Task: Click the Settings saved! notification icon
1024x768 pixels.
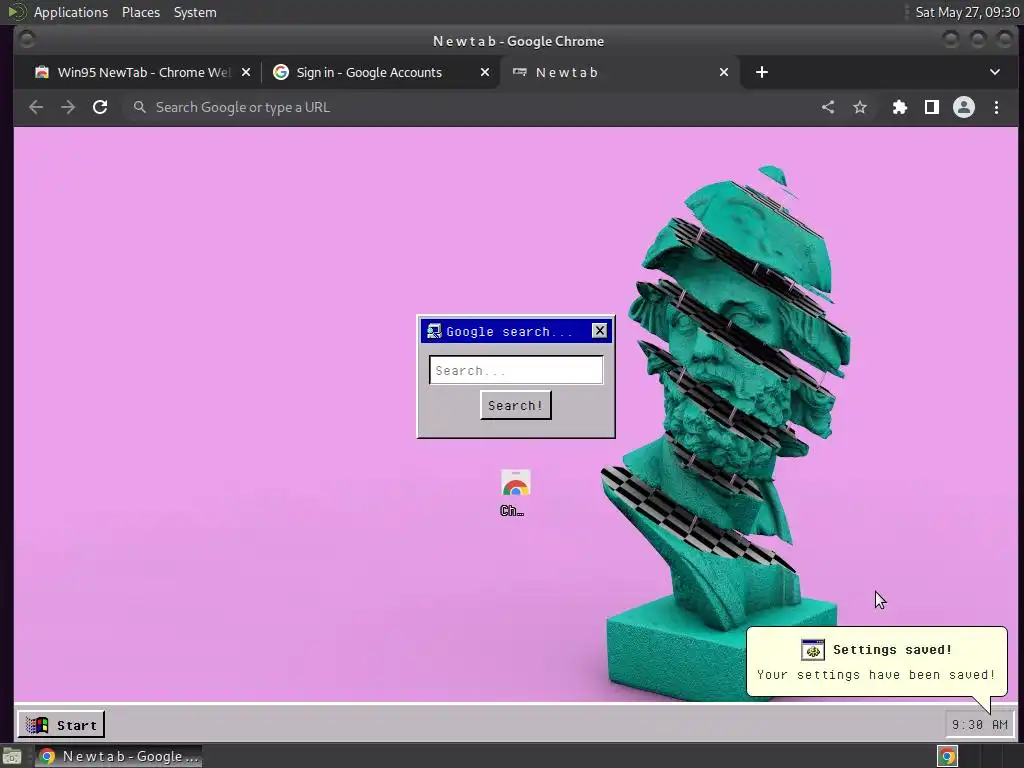Action: click(812, 650)
